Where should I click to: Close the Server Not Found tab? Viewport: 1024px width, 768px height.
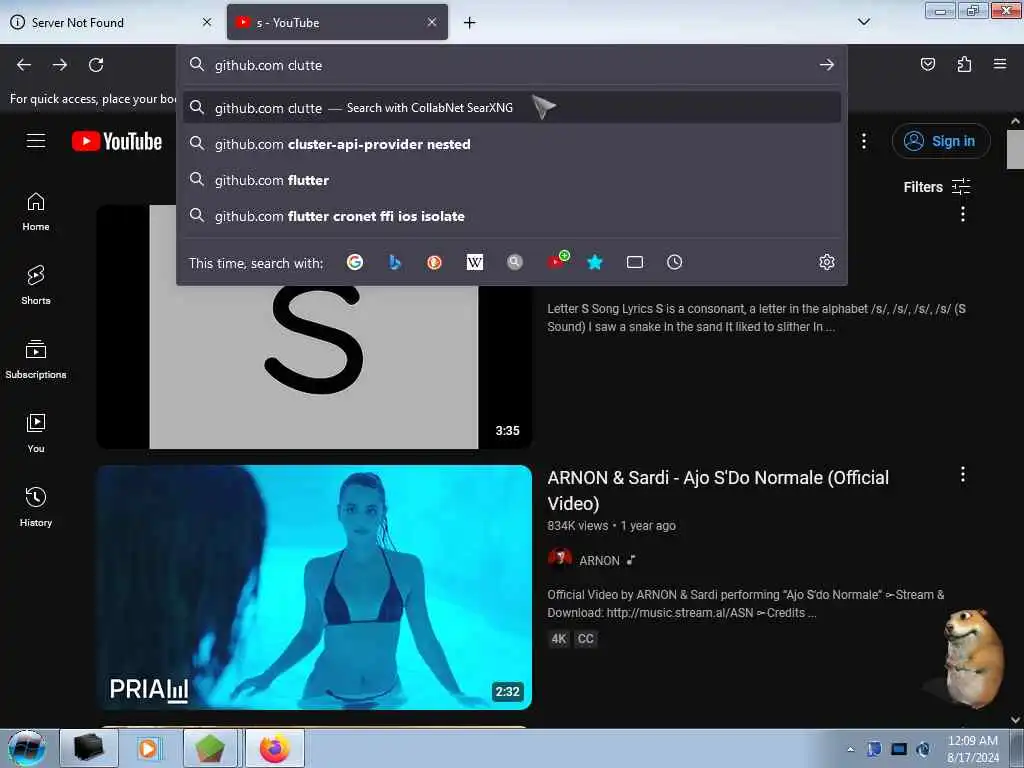point(207,22)
